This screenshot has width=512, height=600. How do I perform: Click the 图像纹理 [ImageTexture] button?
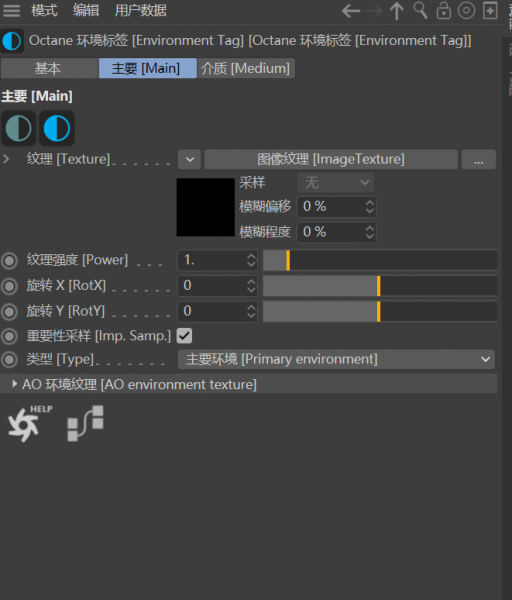[331, 159]
